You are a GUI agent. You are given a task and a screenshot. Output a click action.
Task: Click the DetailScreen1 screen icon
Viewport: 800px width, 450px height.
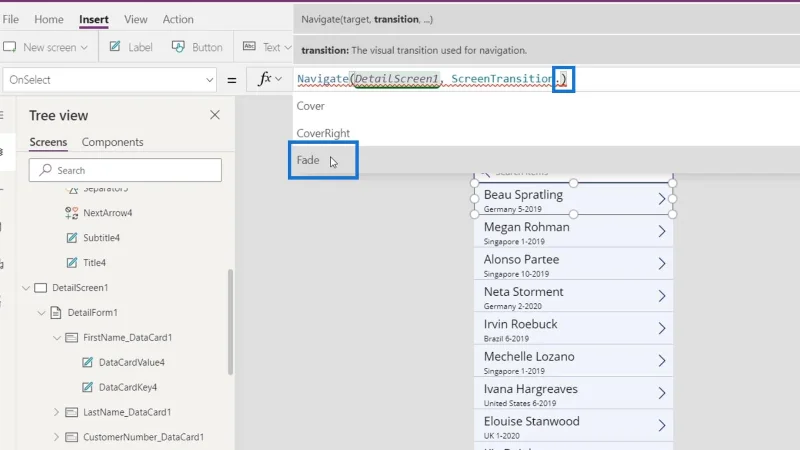click(40, 288)
